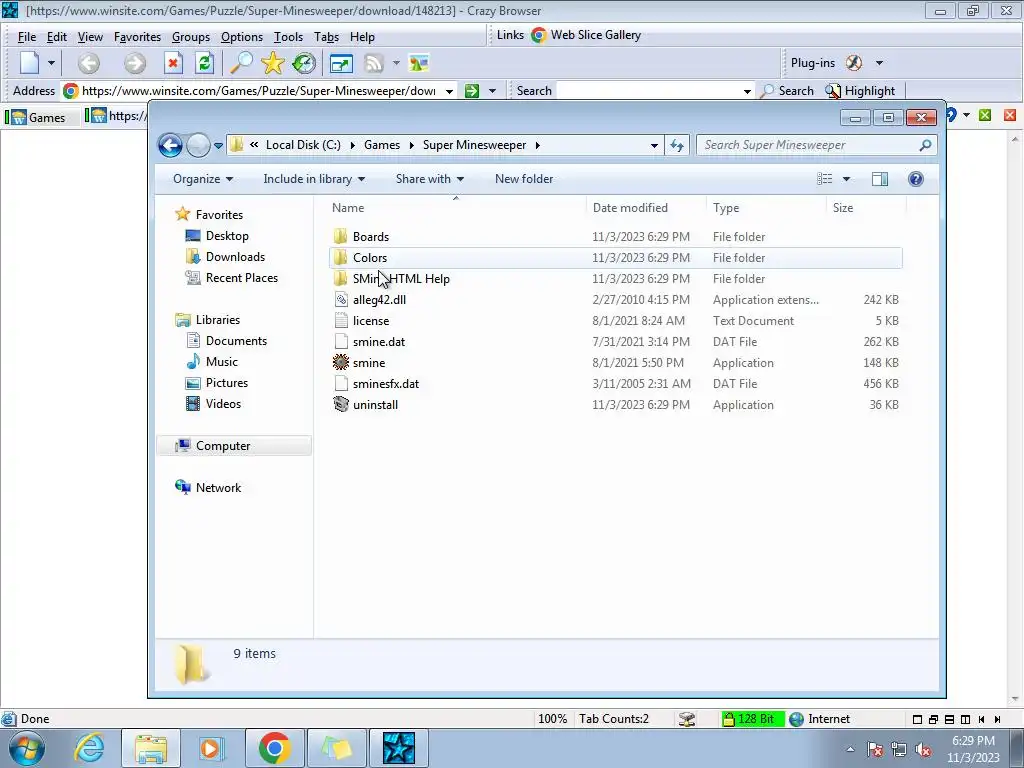Click the Stop button with red X in browser toolbar
1024x768 pixels.
click(x=173, y=63)
